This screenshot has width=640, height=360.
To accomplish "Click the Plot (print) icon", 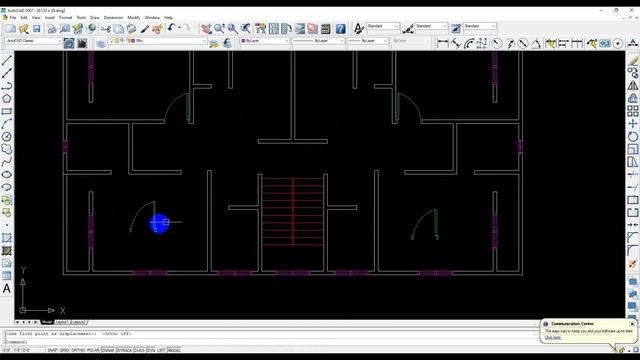I will [52, 29].
